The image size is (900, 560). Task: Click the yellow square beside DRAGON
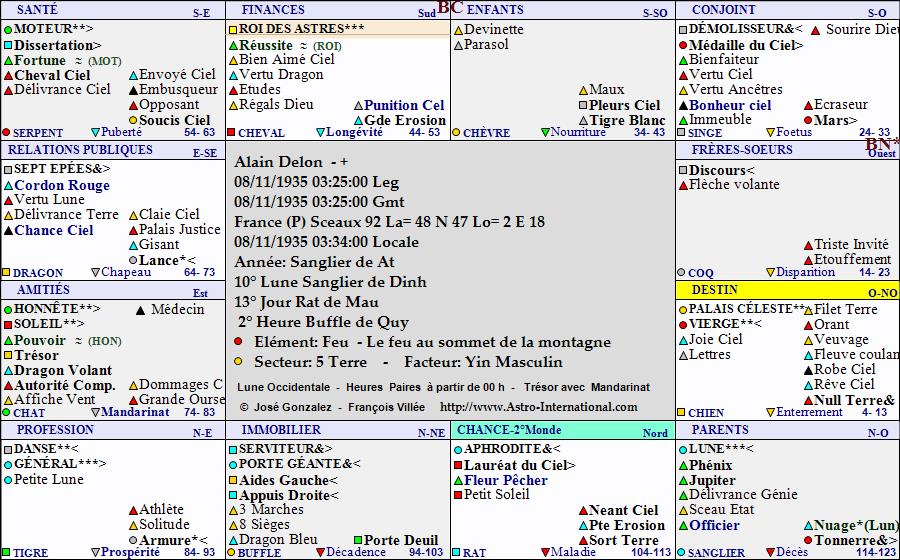coord(7,272)
